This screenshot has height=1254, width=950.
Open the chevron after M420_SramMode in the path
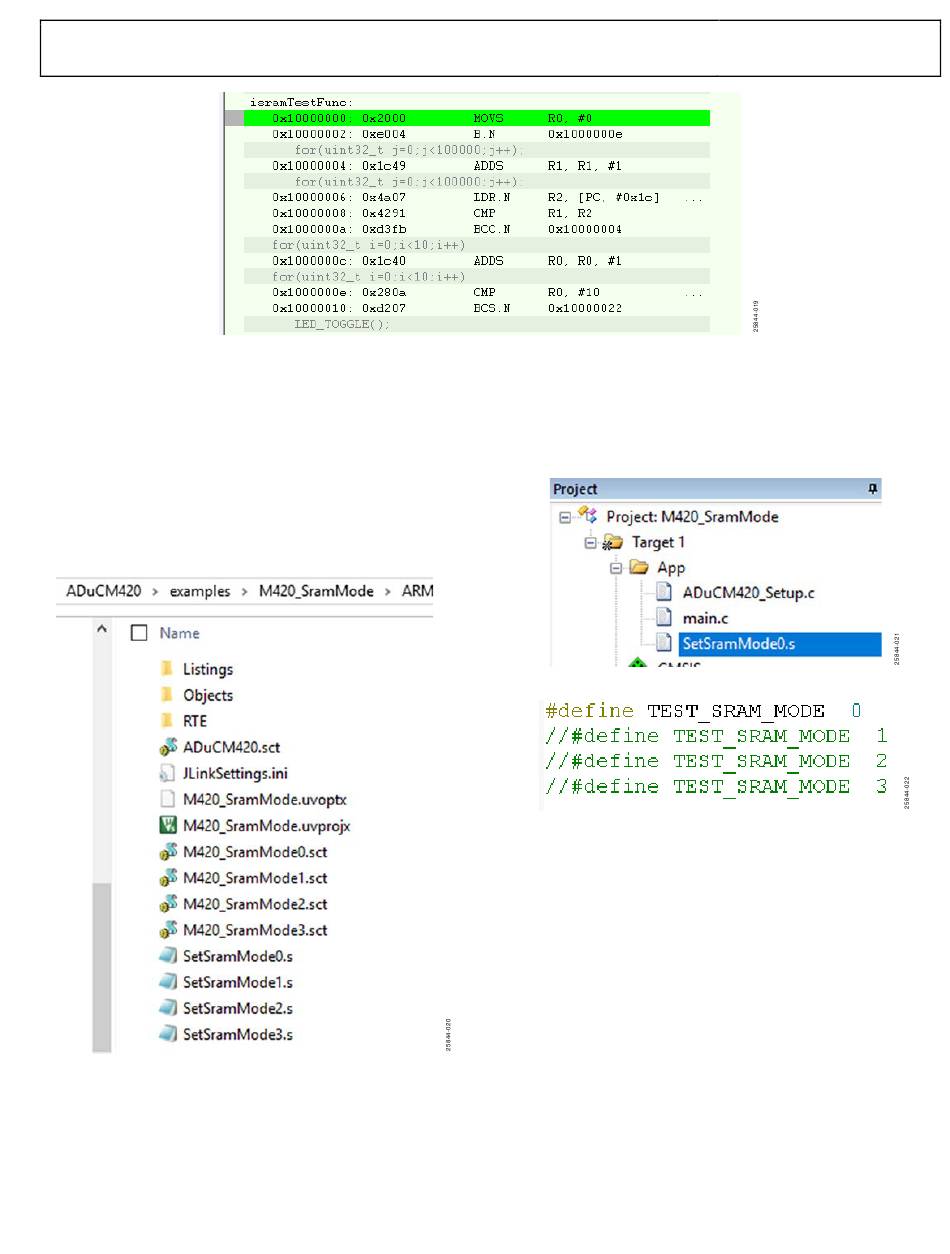tap(389, 591)
